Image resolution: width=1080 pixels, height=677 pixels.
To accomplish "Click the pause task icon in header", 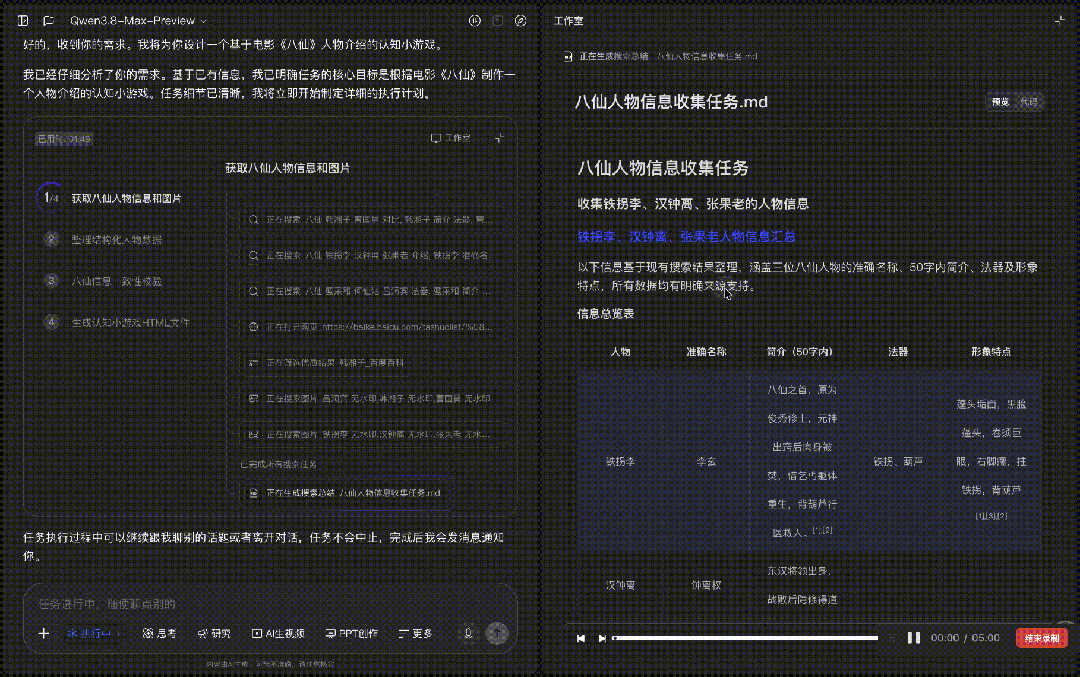I will 475,21.
